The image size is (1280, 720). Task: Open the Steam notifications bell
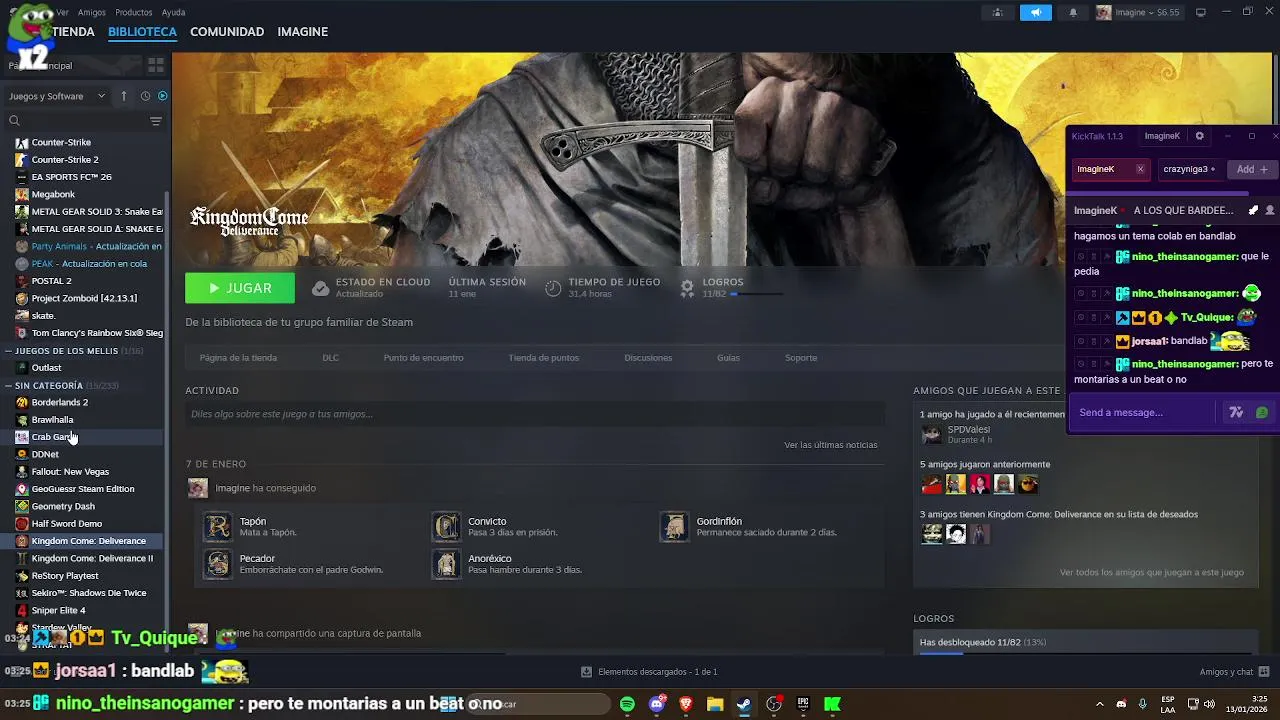1073,13
